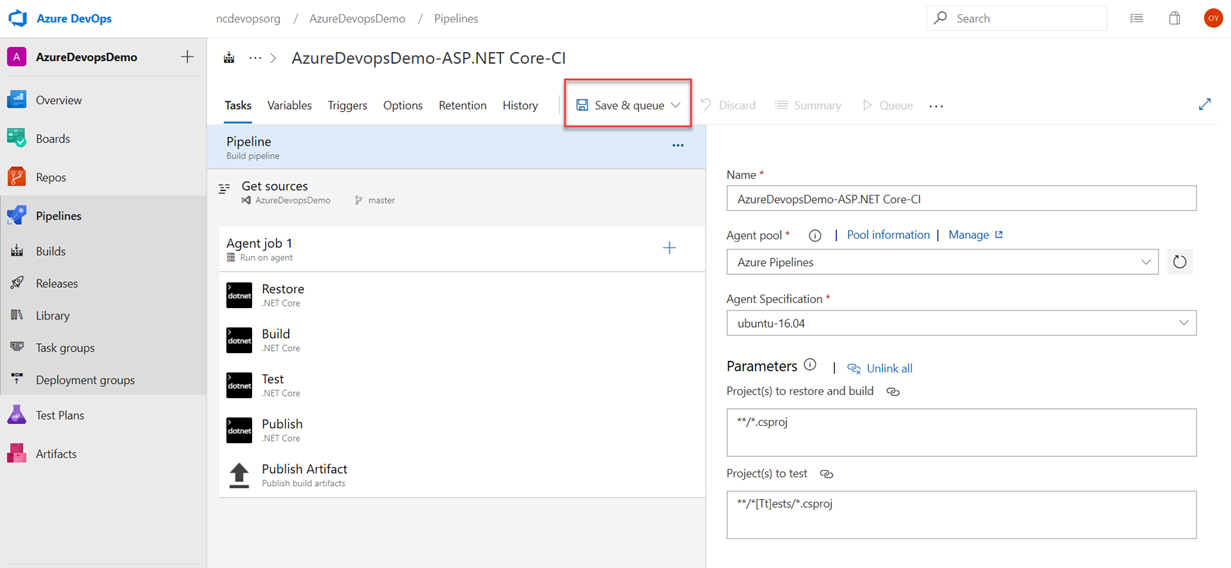Open Test Plans in sidebar
Screen dimensions: 1231x568
tap(60, 415)
